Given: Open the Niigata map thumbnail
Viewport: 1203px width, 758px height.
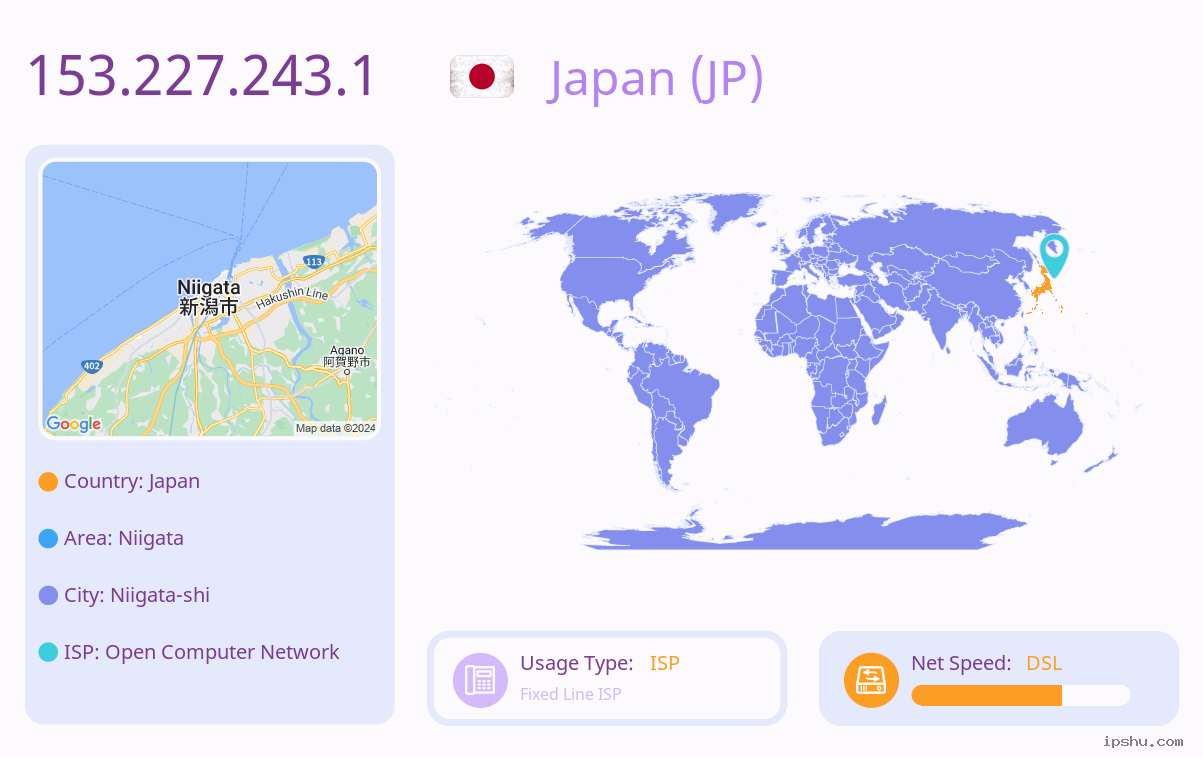Looking at the screenshot, I should click(x=210, y=299).
